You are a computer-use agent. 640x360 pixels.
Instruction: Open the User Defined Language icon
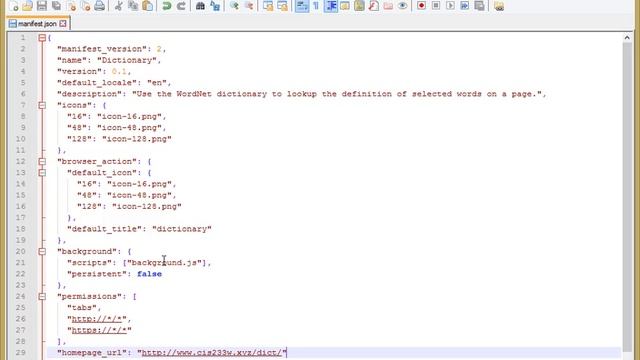(x=345, y=6)
